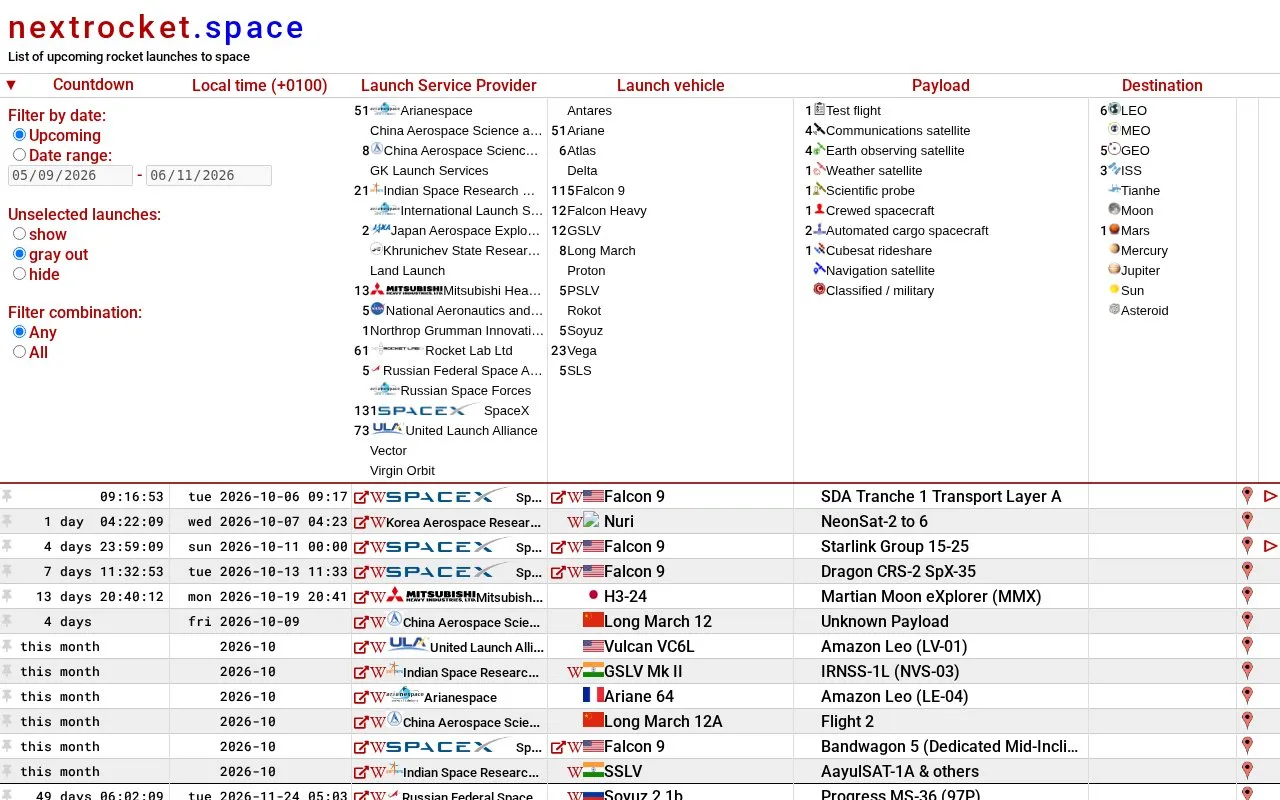
Task: Choose gray out for unselected launches
Action: tap(19, 254)
